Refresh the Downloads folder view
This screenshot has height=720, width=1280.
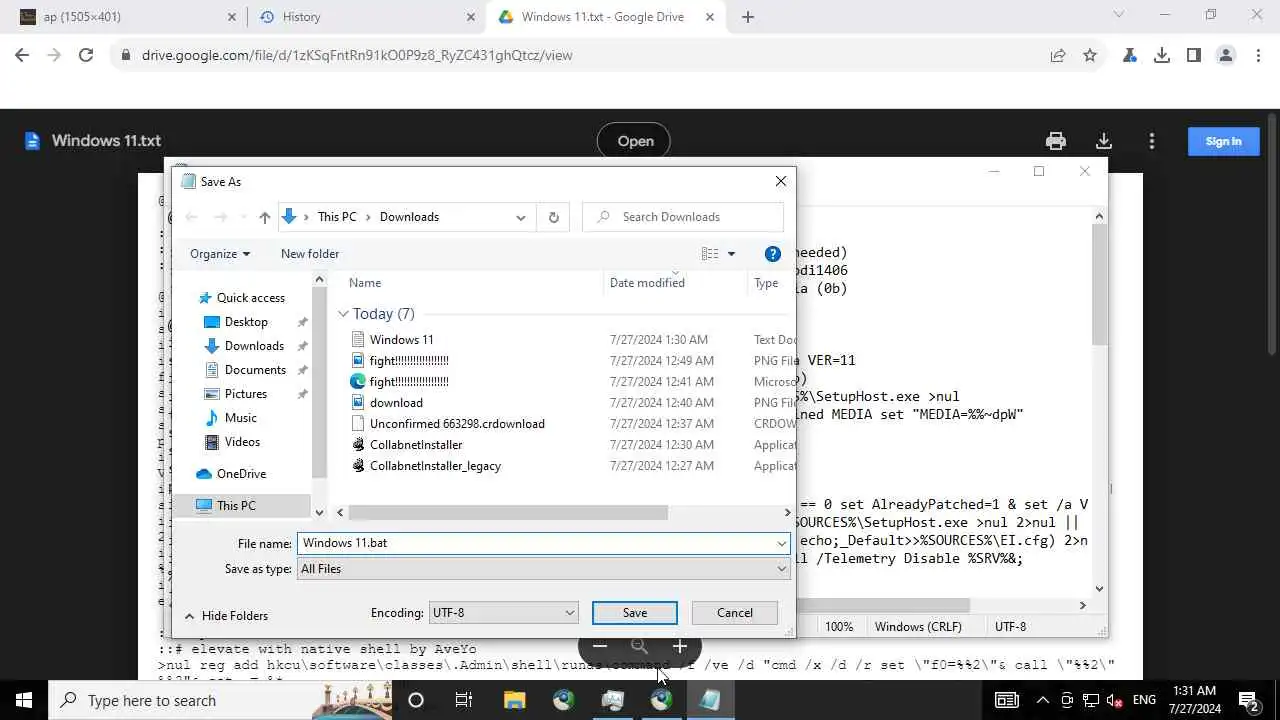tap(554, 217)
